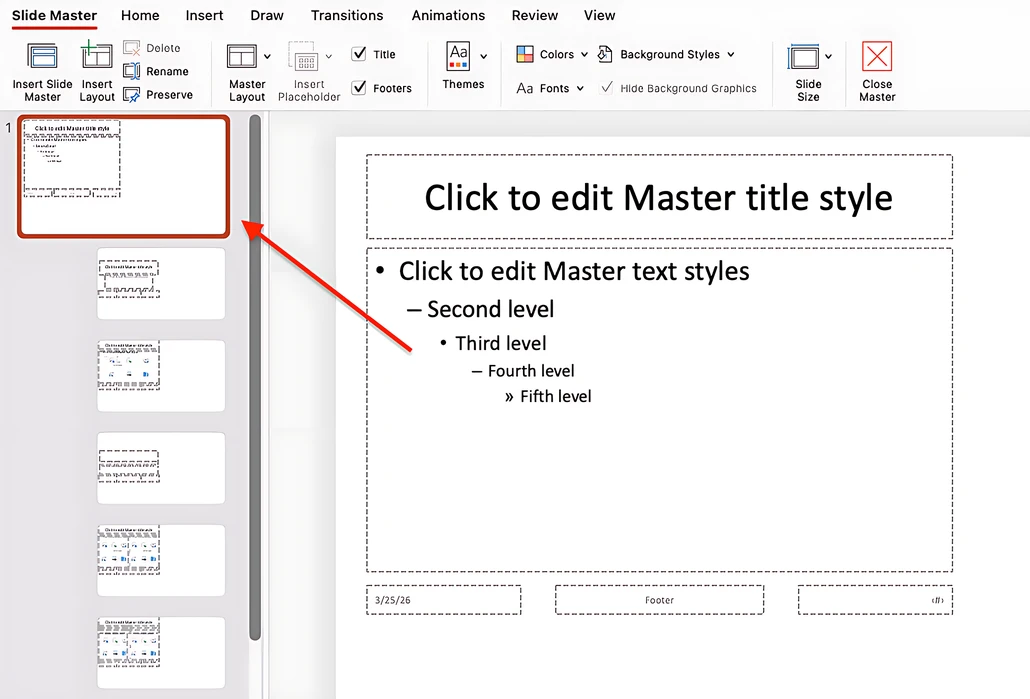This screenshot has height=699, width=1030.
Task: Select the second layout thumbnail
Action: pos(160,283)
